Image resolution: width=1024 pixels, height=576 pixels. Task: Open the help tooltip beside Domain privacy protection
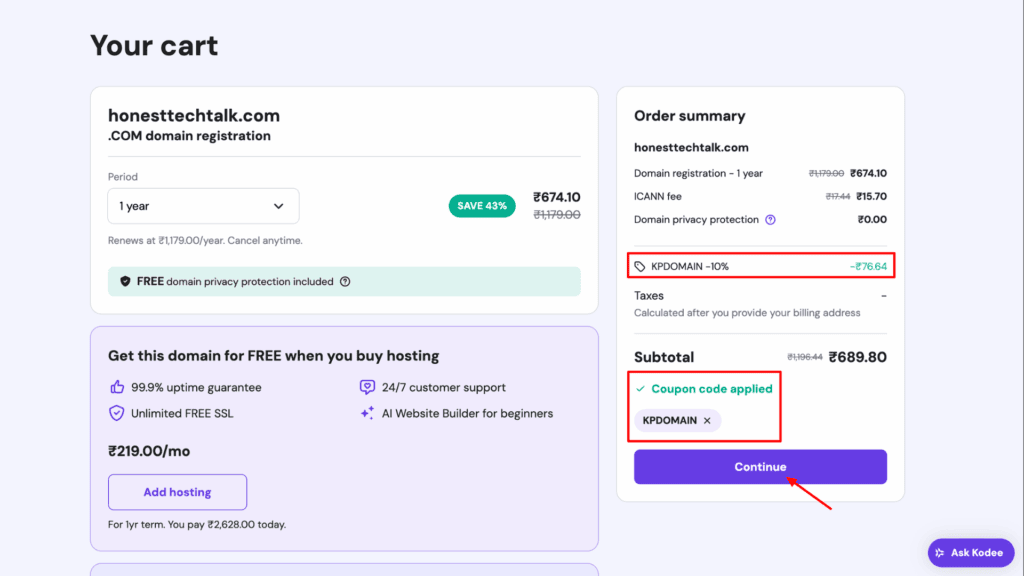[768, 220]
